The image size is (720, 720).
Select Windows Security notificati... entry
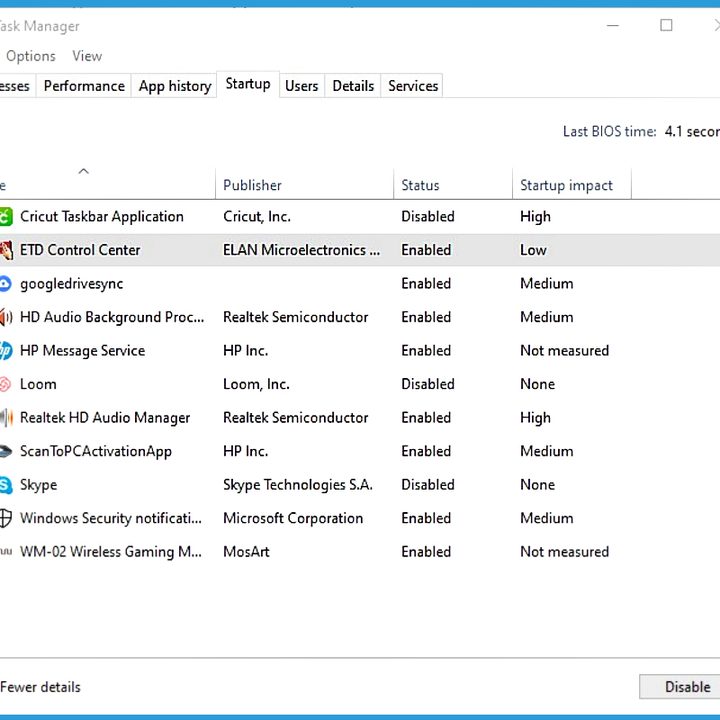111,518
